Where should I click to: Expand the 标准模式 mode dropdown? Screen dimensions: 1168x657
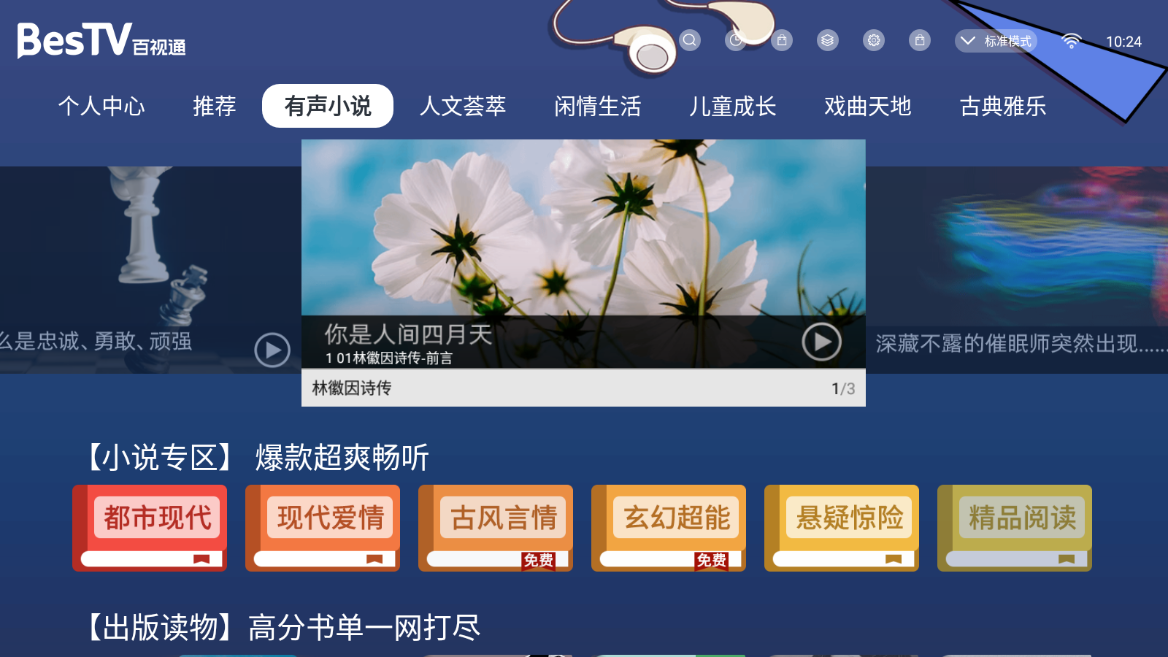point(996,41)
